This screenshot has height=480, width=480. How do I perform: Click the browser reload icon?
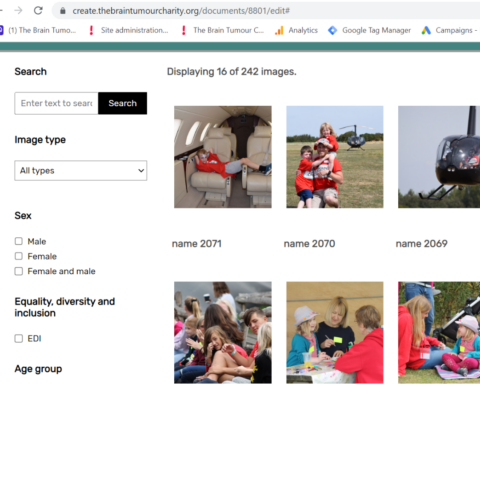[x=38, y=11]
